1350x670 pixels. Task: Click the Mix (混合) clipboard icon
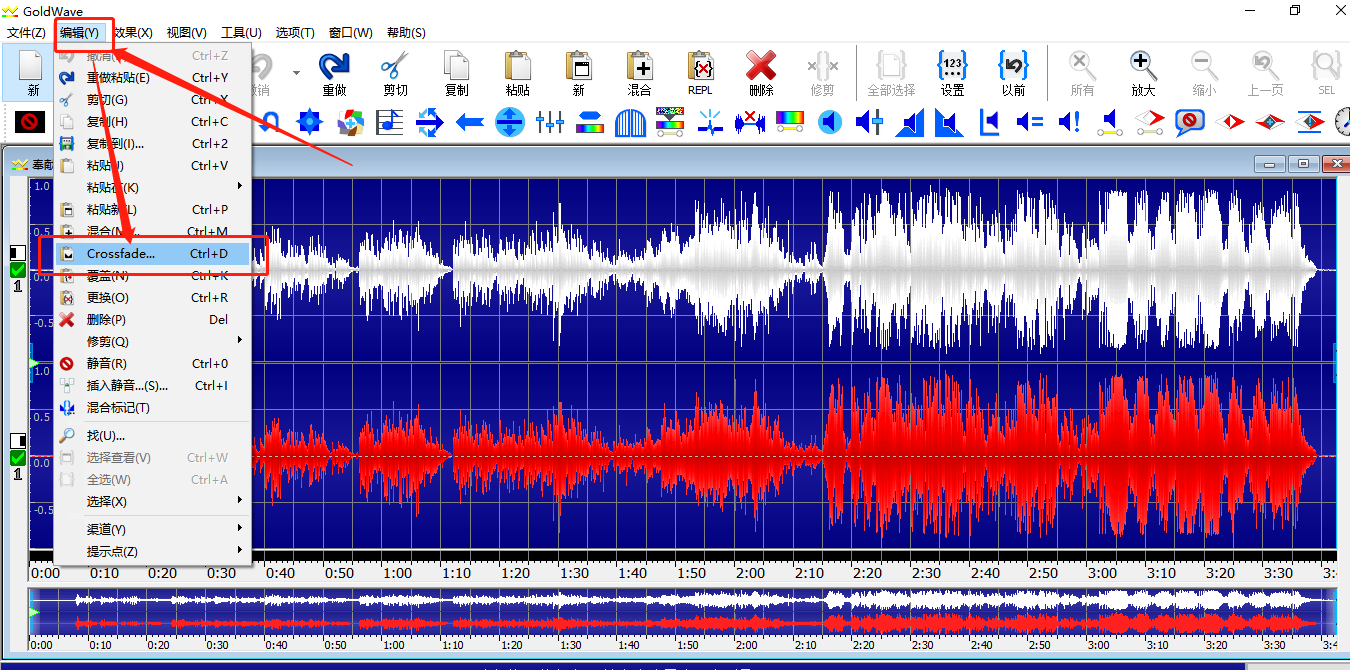tap(639, 68)
